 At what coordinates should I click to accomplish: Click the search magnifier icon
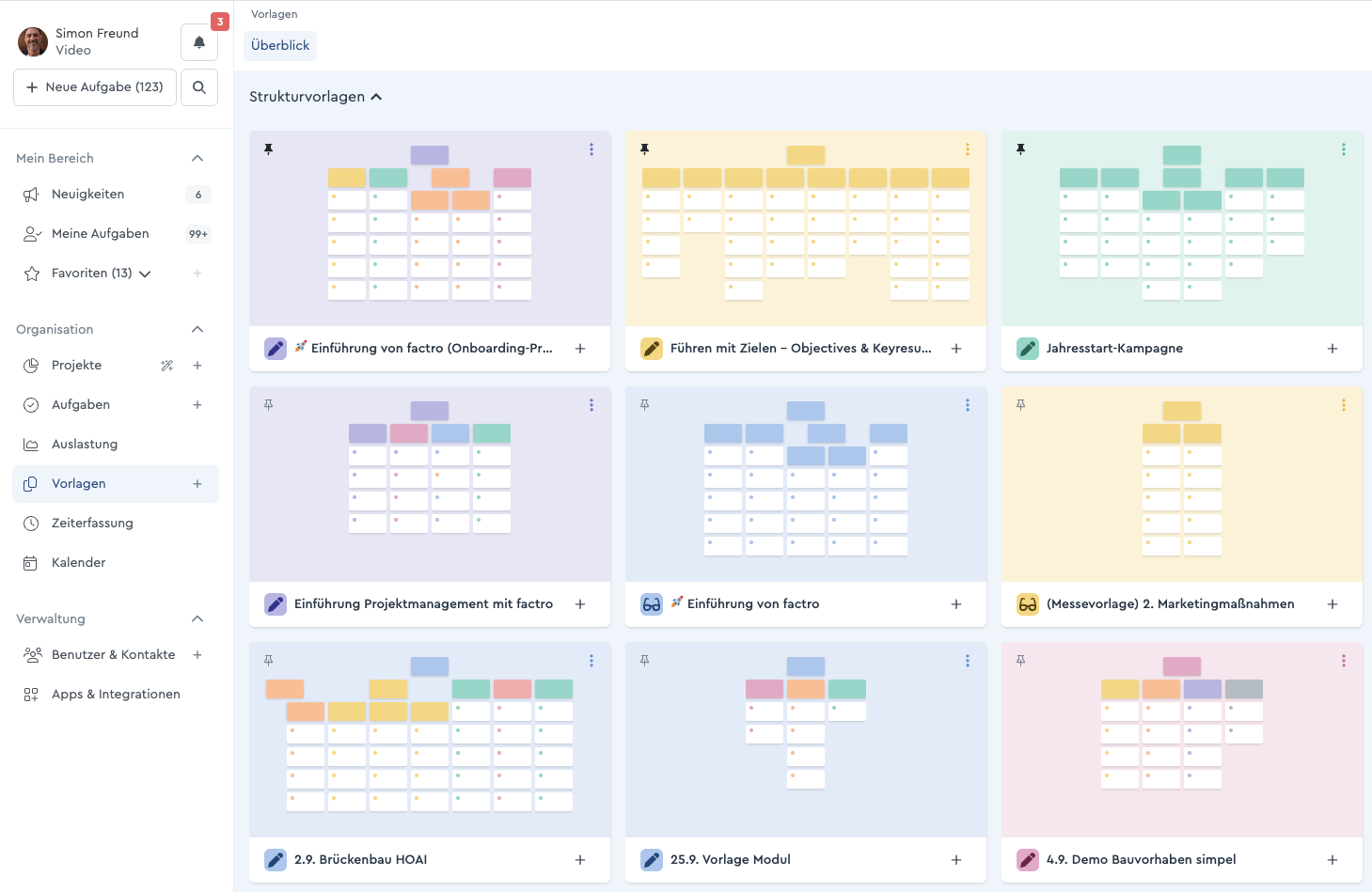199,87
